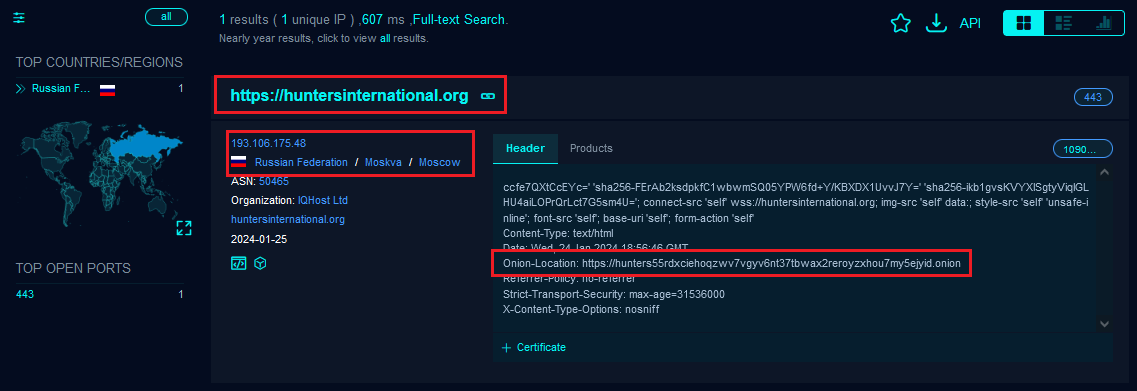
Task: Switch to grid card view
Action: pos(1024,23)
